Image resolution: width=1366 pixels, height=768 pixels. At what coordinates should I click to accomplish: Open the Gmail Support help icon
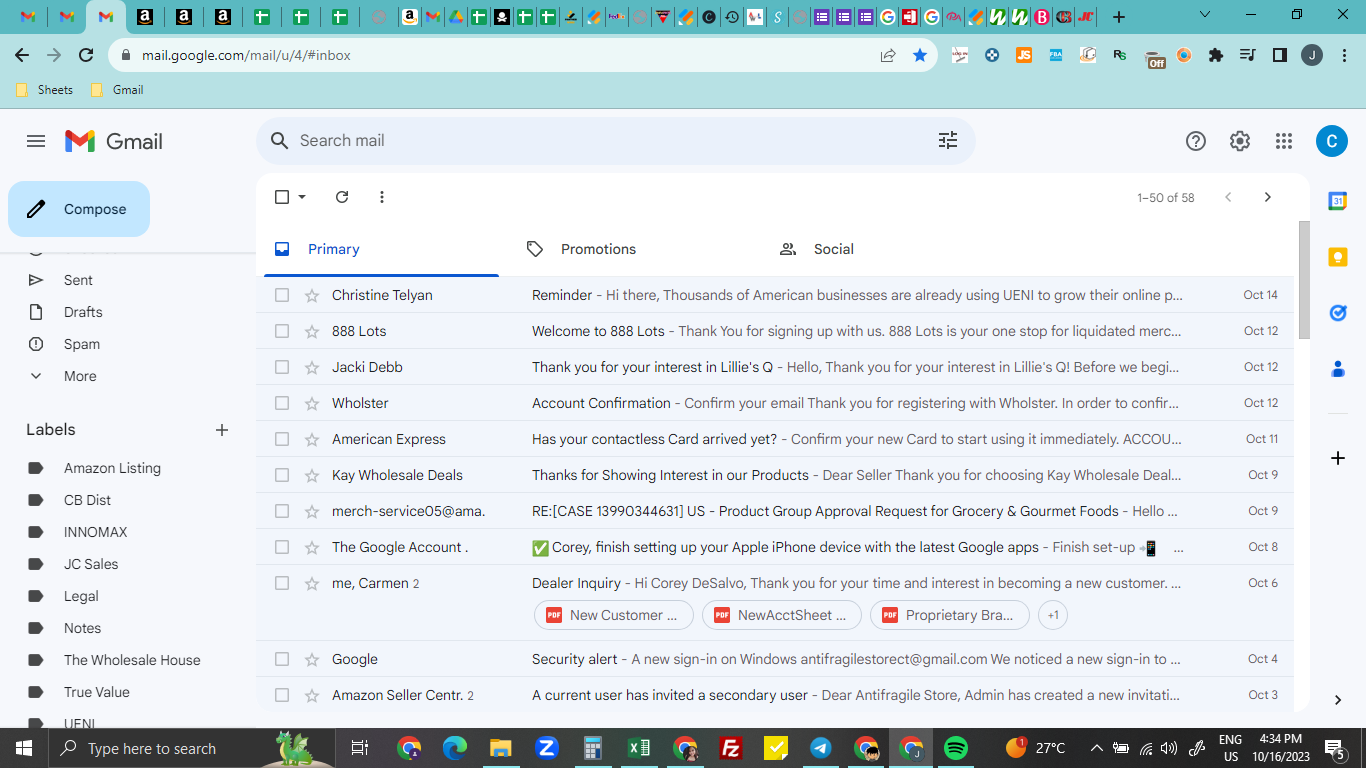point(1196,141)
